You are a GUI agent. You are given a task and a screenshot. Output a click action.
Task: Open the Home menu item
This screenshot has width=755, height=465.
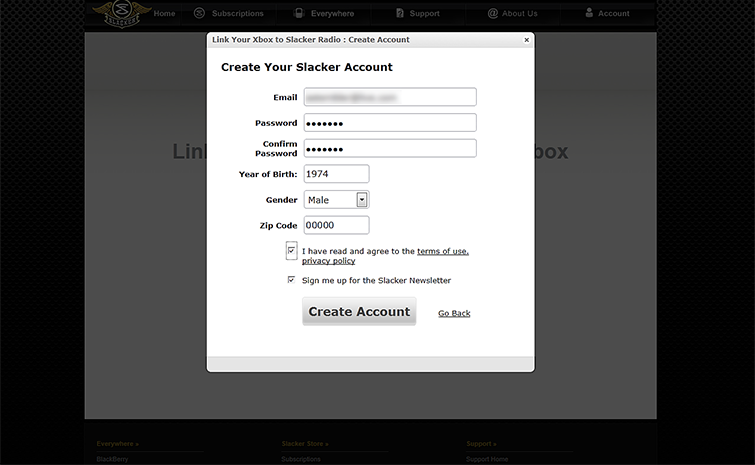tap(165, 14)
